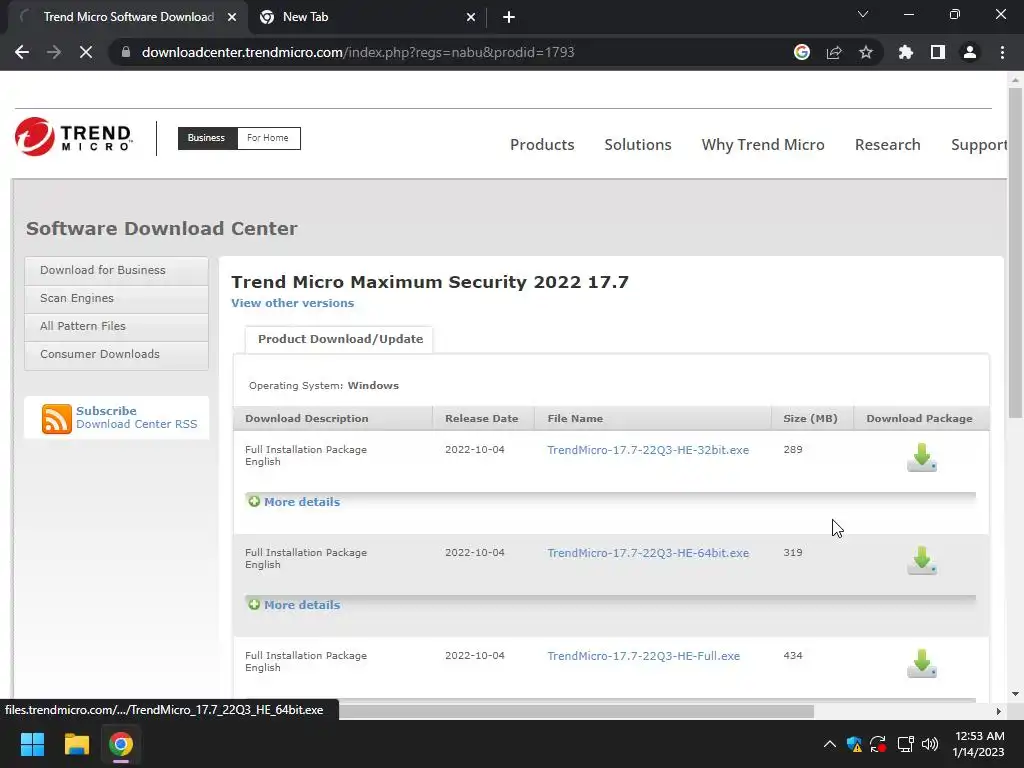Click Chrome icon in taskbar
Image resolution: width=1024 pixels, height=768 pixels.
pos(121,744)
